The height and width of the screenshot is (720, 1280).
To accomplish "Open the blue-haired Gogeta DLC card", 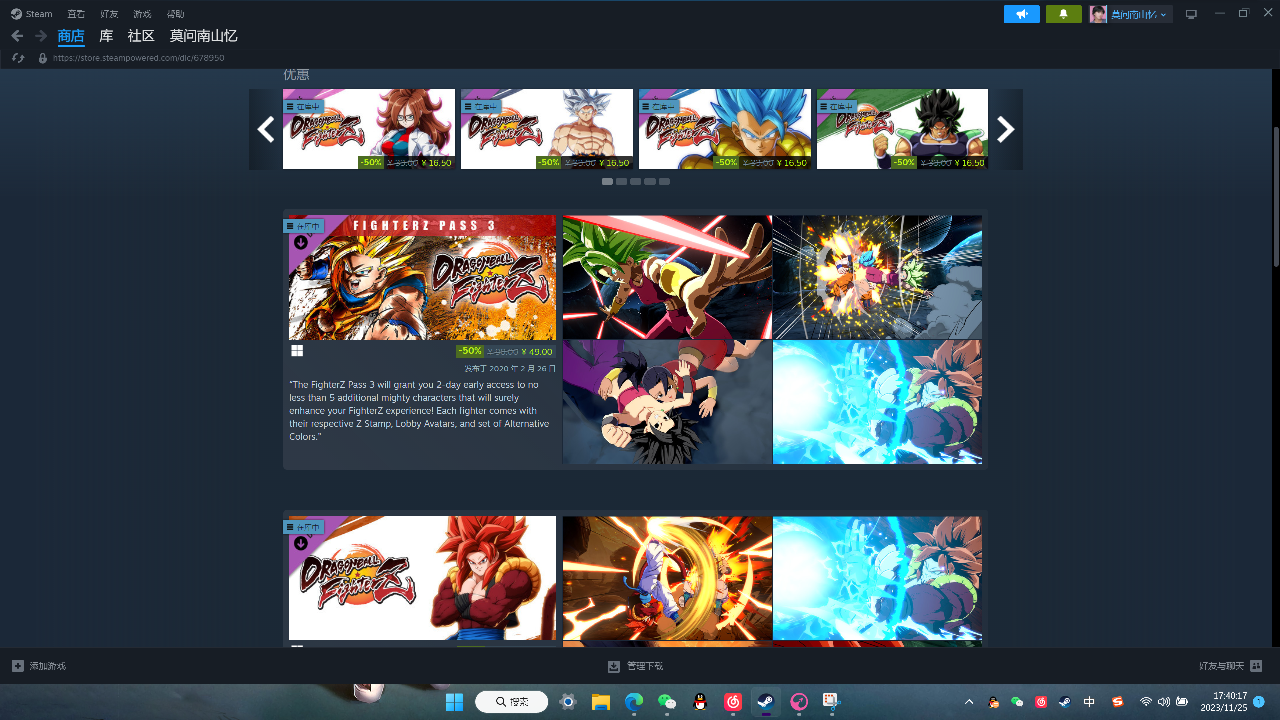I will (x=725, y=129).
